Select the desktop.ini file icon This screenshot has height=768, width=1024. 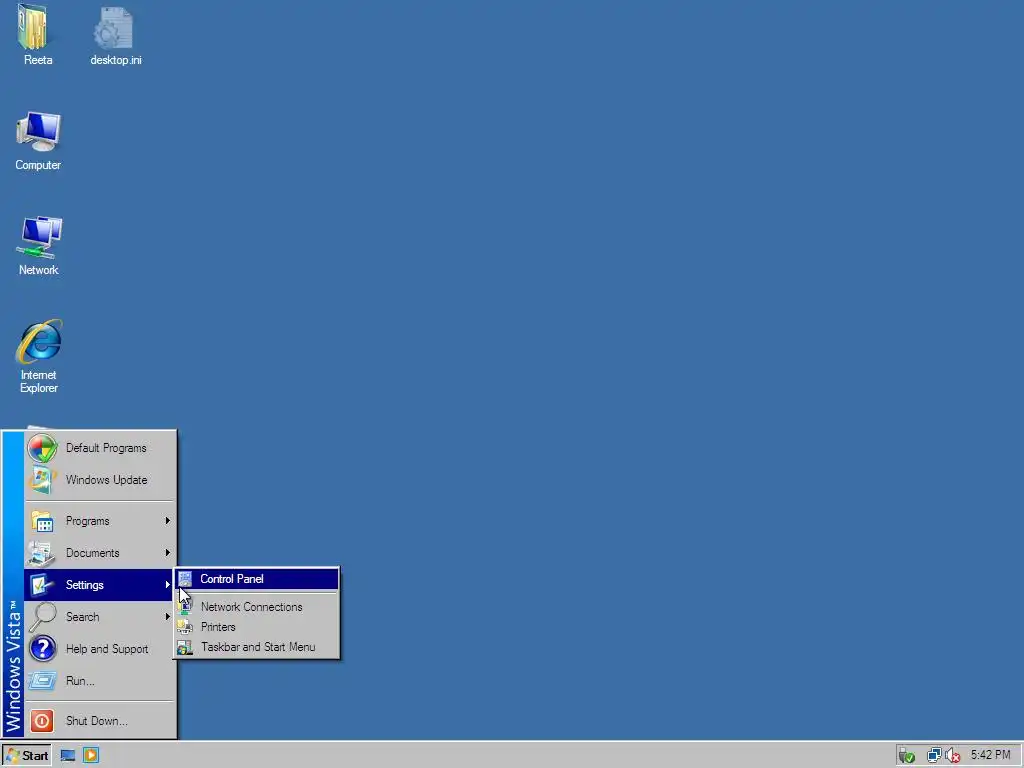[114, 27]
